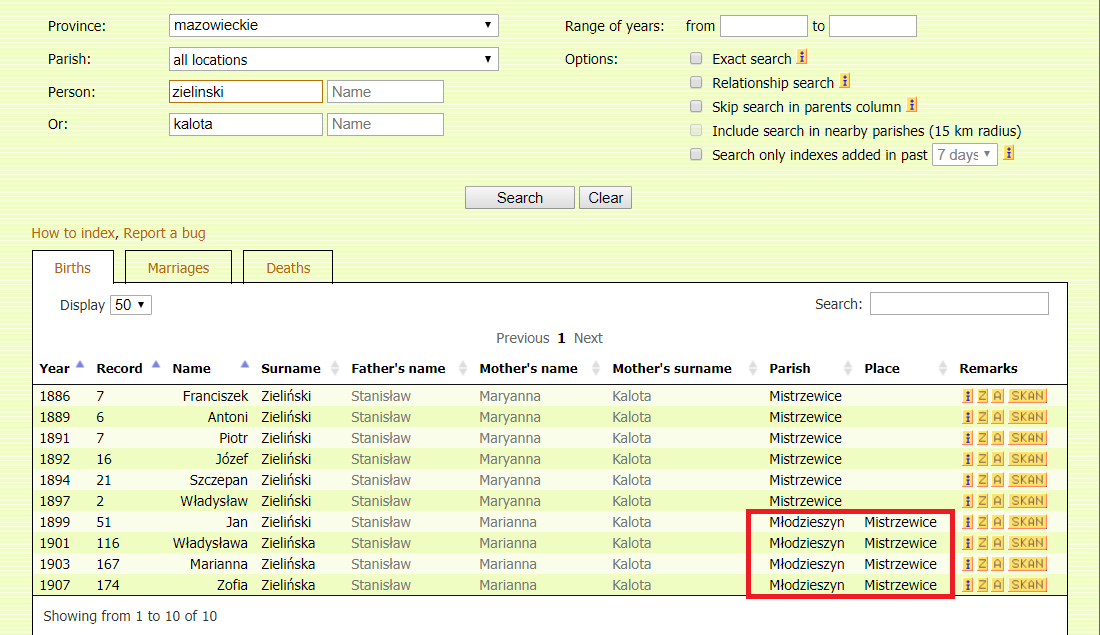Open the Display 50 entries dropdown
The width and height of the screenshot is (1100, 635).
(x=131, y=305)
